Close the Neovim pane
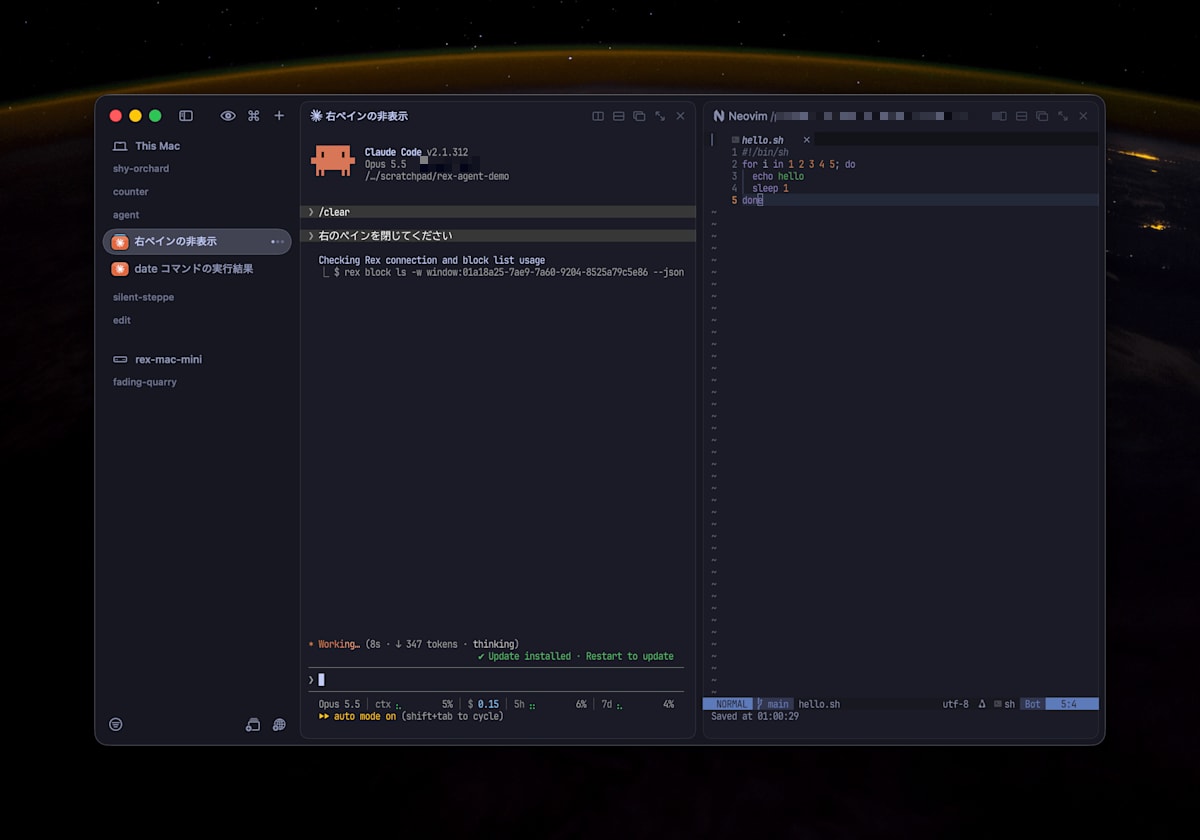1200x840 pixels. 1083,116
